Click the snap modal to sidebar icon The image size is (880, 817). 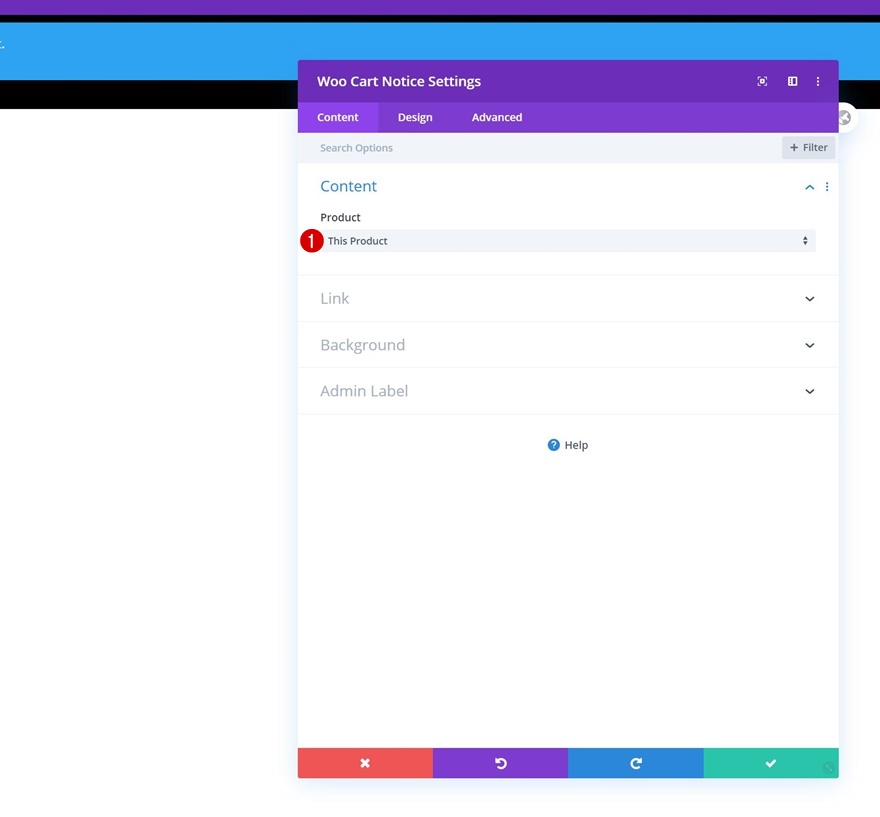(x=792, y=81)
